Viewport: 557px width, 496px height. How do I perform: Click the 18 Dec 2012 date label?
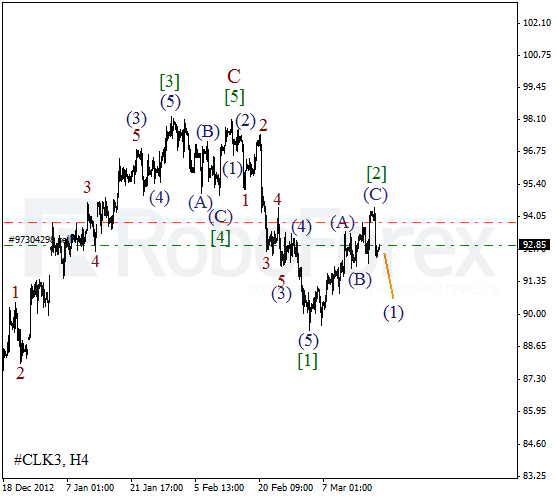click(28, 488)
